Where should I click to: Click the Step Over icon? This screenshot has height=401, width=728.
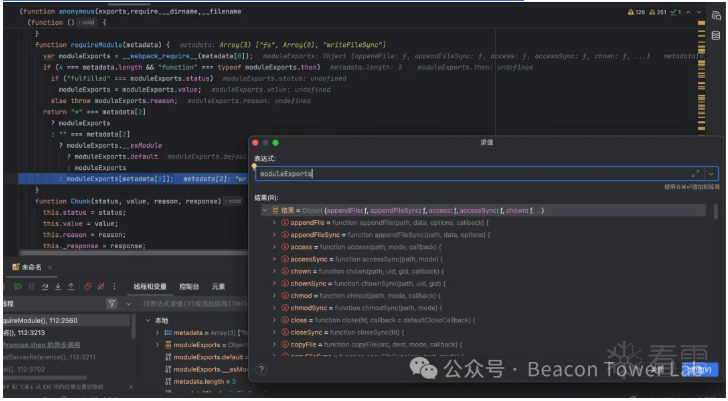[x=45, y=287]
